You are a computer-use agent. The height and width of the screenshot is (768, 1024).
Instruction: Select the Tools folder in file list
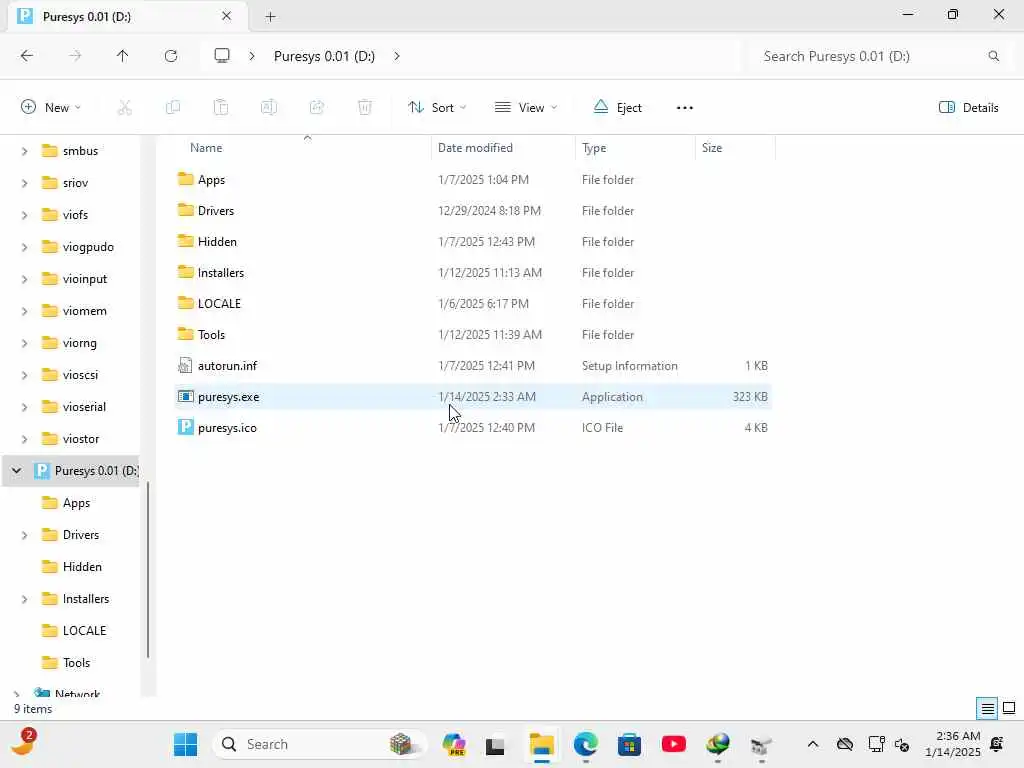[x=473, y=335]
